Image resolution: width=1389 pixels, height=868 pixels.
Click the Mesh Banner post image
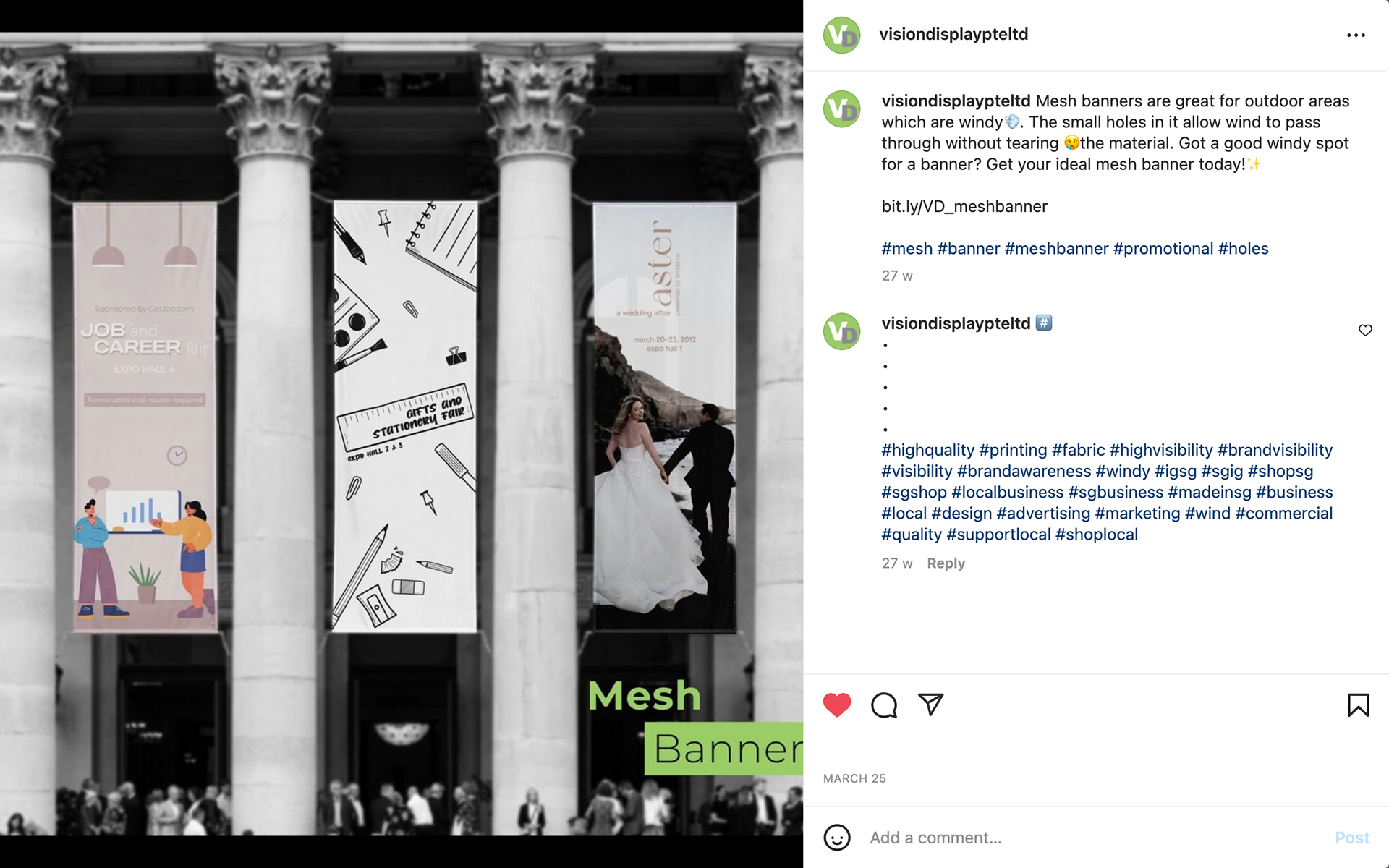(402, 434)
